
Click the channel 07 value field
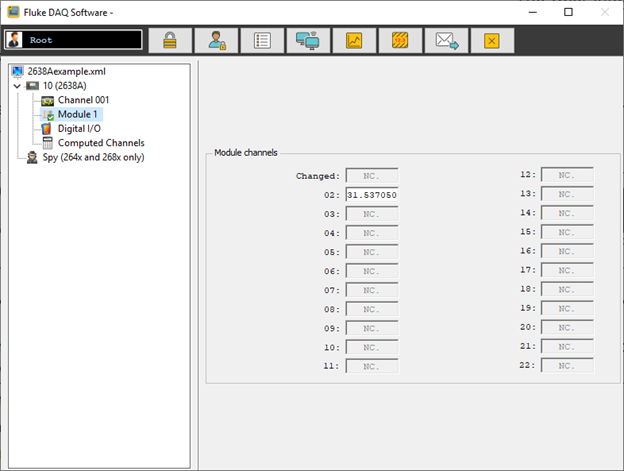pyautogui.click(x=372, y=290)
